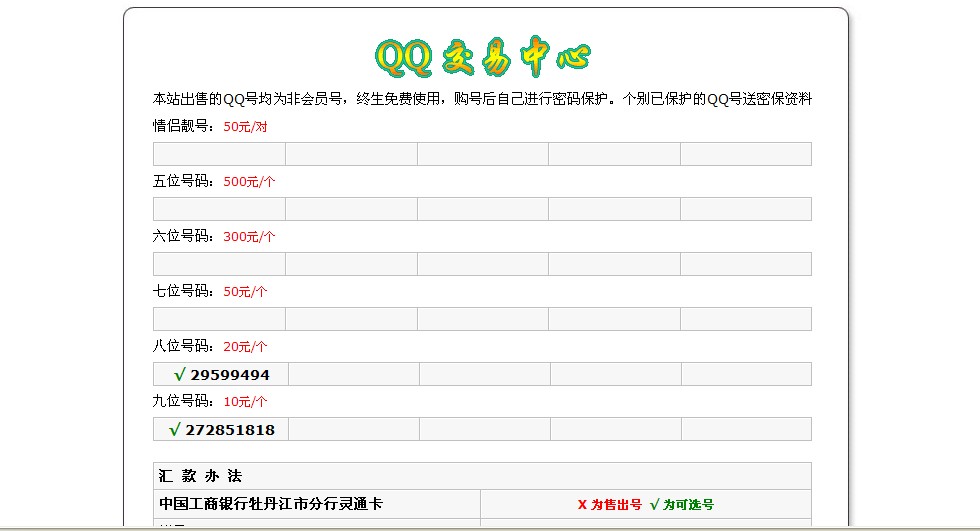This screenshot has width=980, height=531.
Task: Click the 七位号码 label
Action: click(x=184, y=291)
